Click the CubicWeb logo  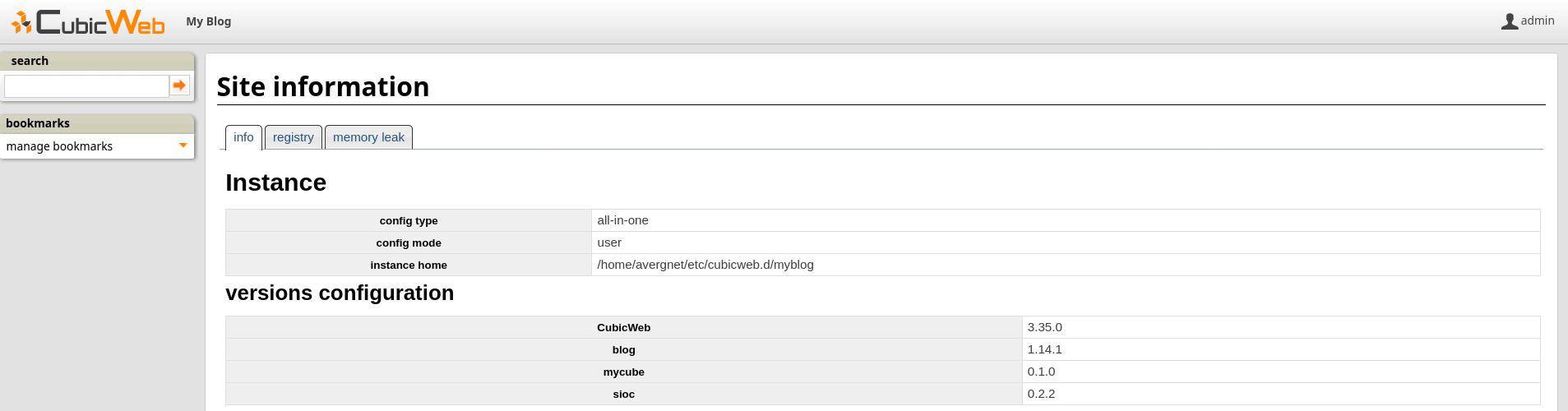click(x=88, y=21)
